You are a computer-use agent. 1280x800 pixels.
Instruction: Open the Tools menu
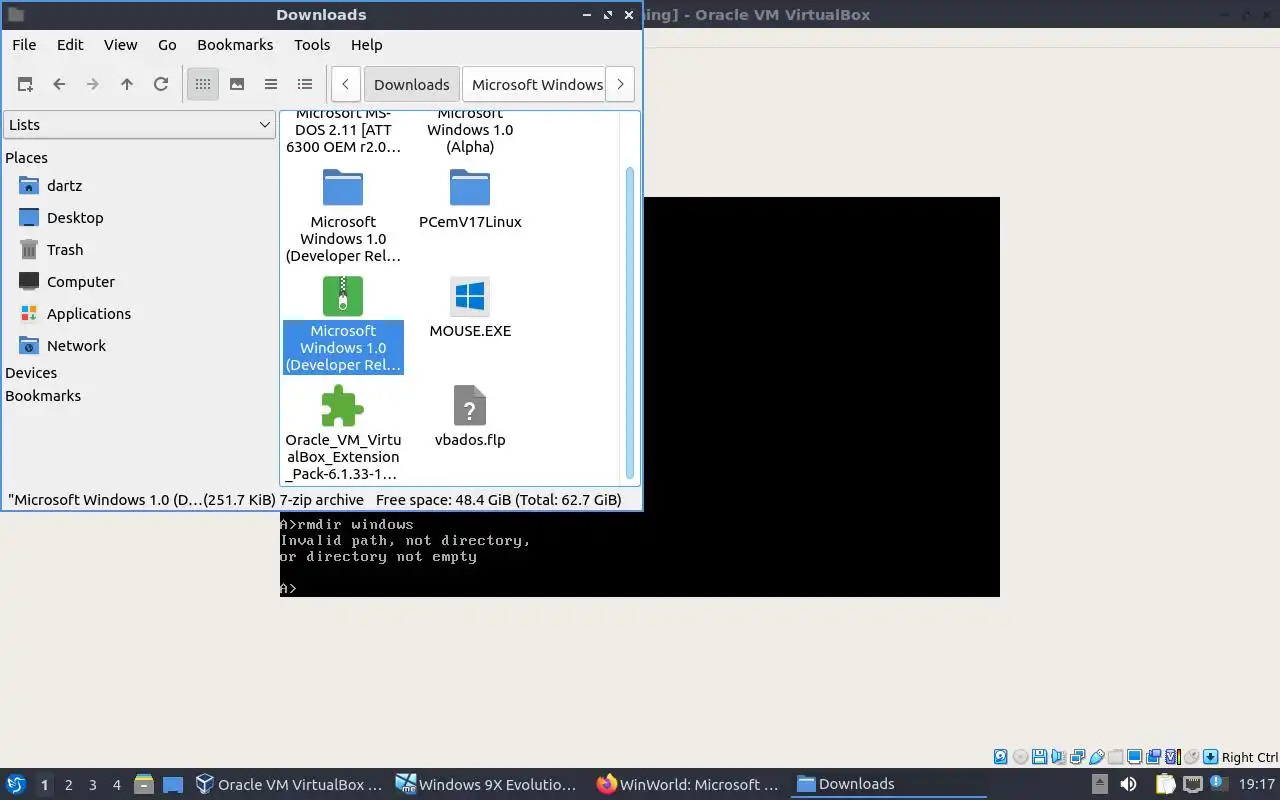point(312,44)
